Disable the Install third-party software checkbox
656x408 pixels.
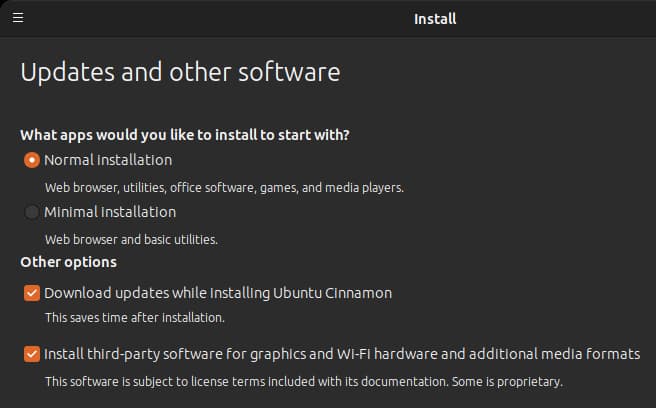click(32, 354)
